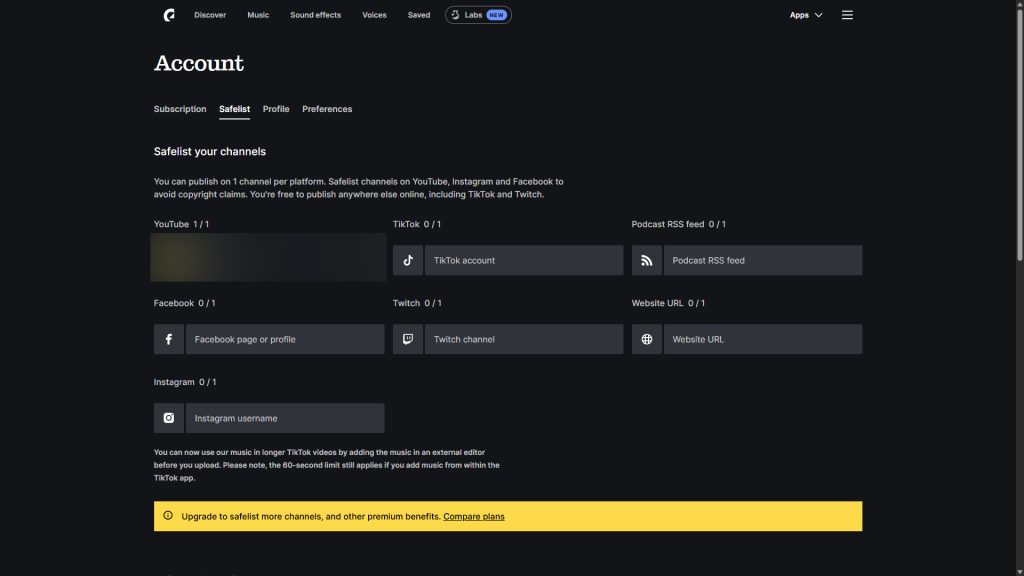
Task: Click the "YouTube 1 / 1" label
Action: [x=181, y=224]
